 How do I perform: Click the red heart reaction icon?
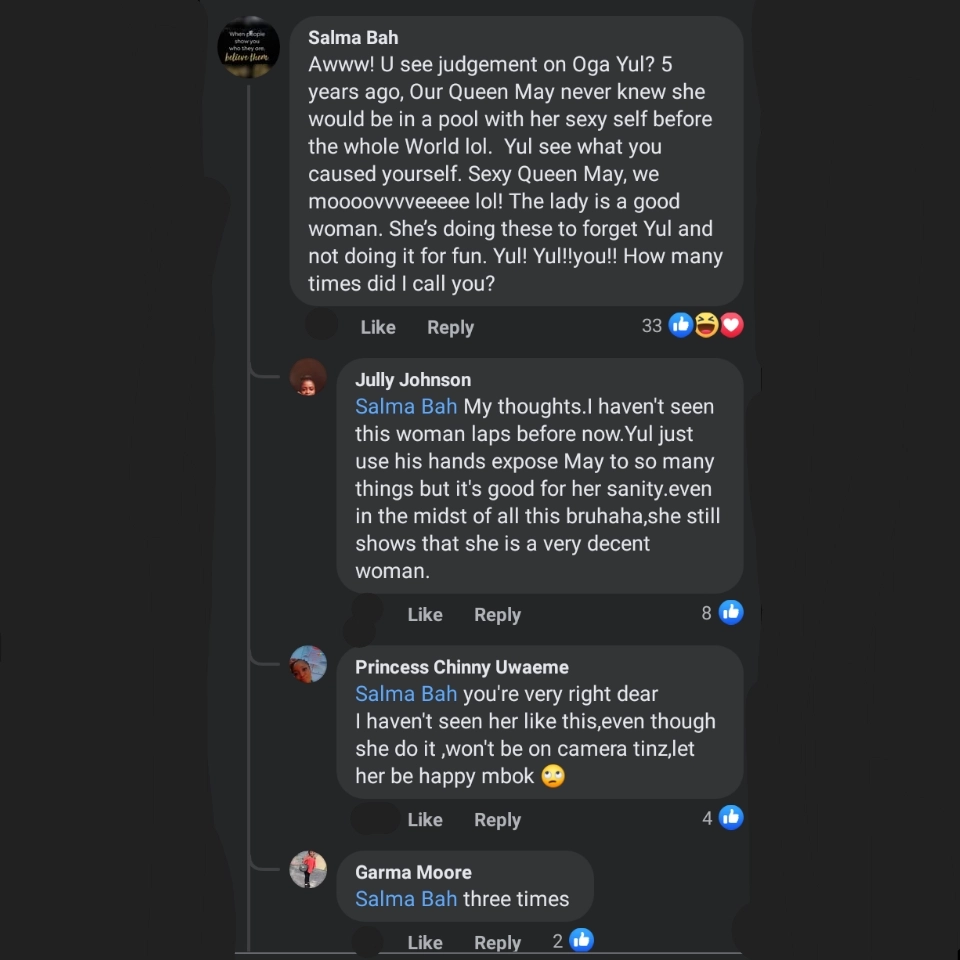pyautogui.click(x=732, y=325)
